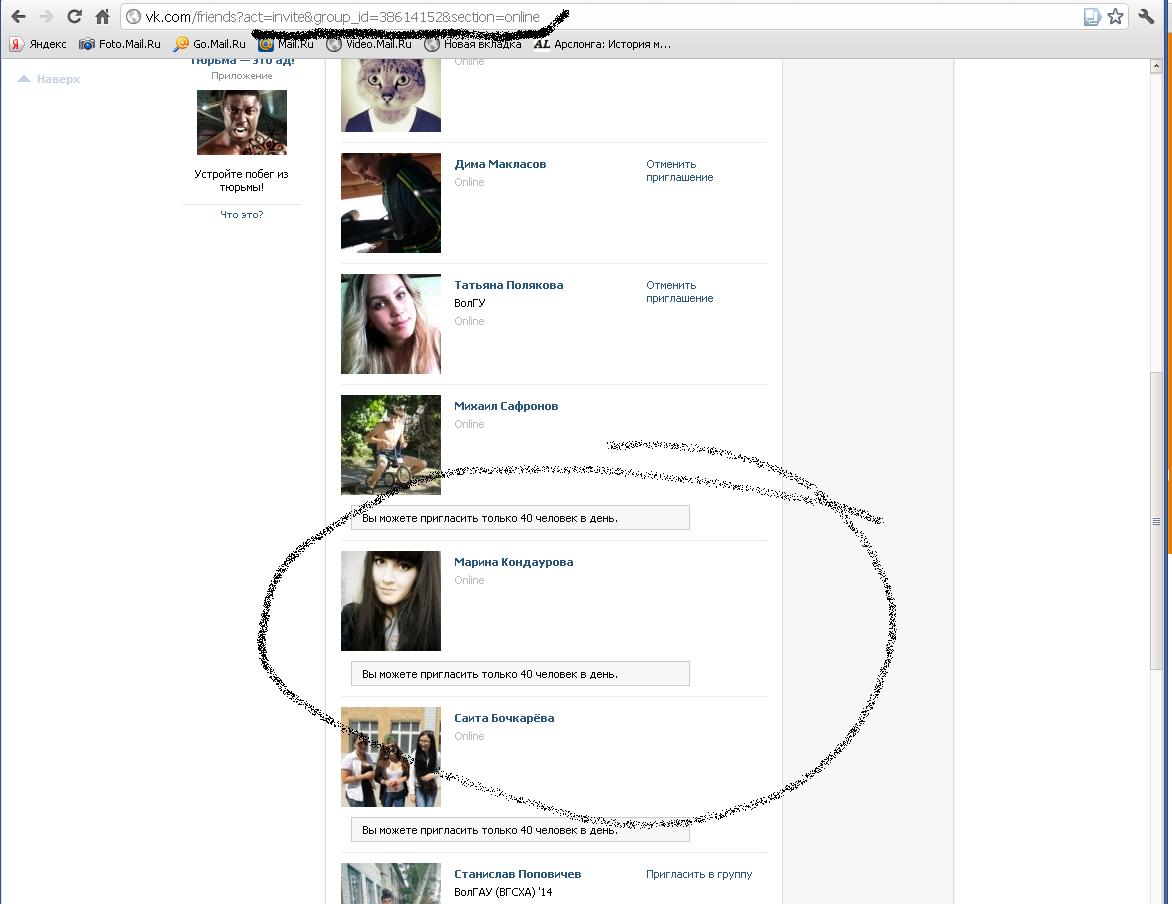Open the Mail.Ru bookmark
This screenshot has height=904, width=1172.
point(286,44)
